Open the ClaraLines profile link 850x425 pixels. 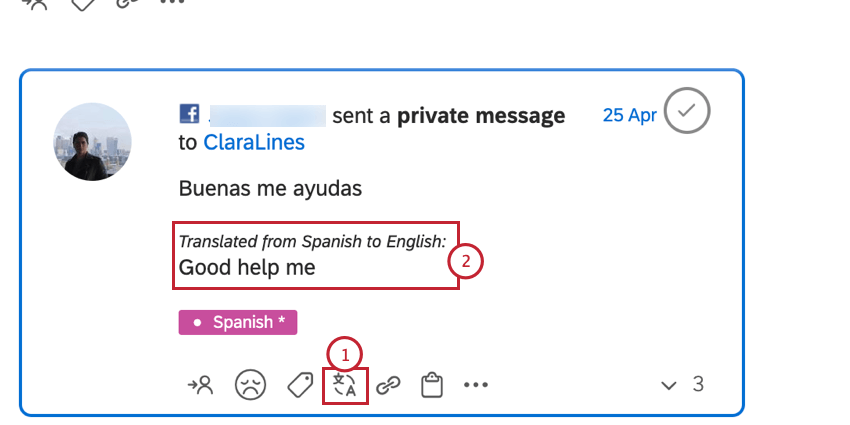(x=254, y=143)
